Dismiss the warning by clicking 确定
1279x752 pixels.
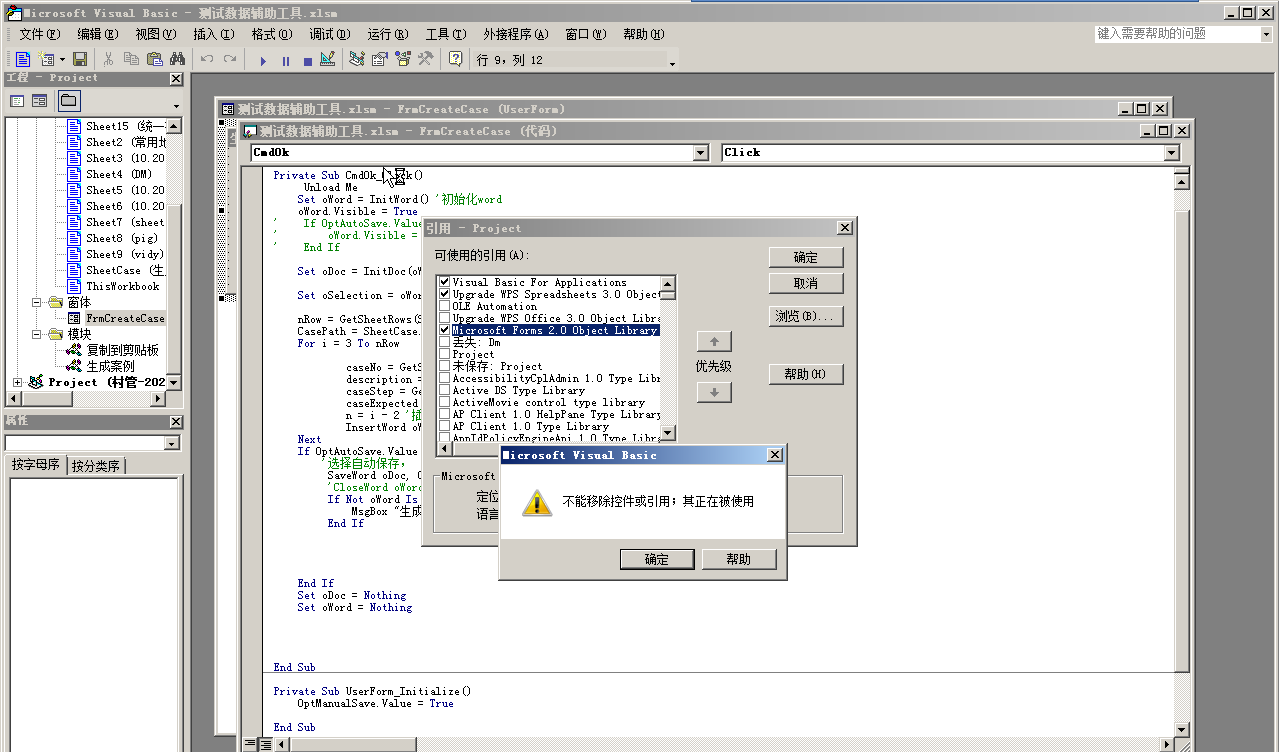coord(657,558)
